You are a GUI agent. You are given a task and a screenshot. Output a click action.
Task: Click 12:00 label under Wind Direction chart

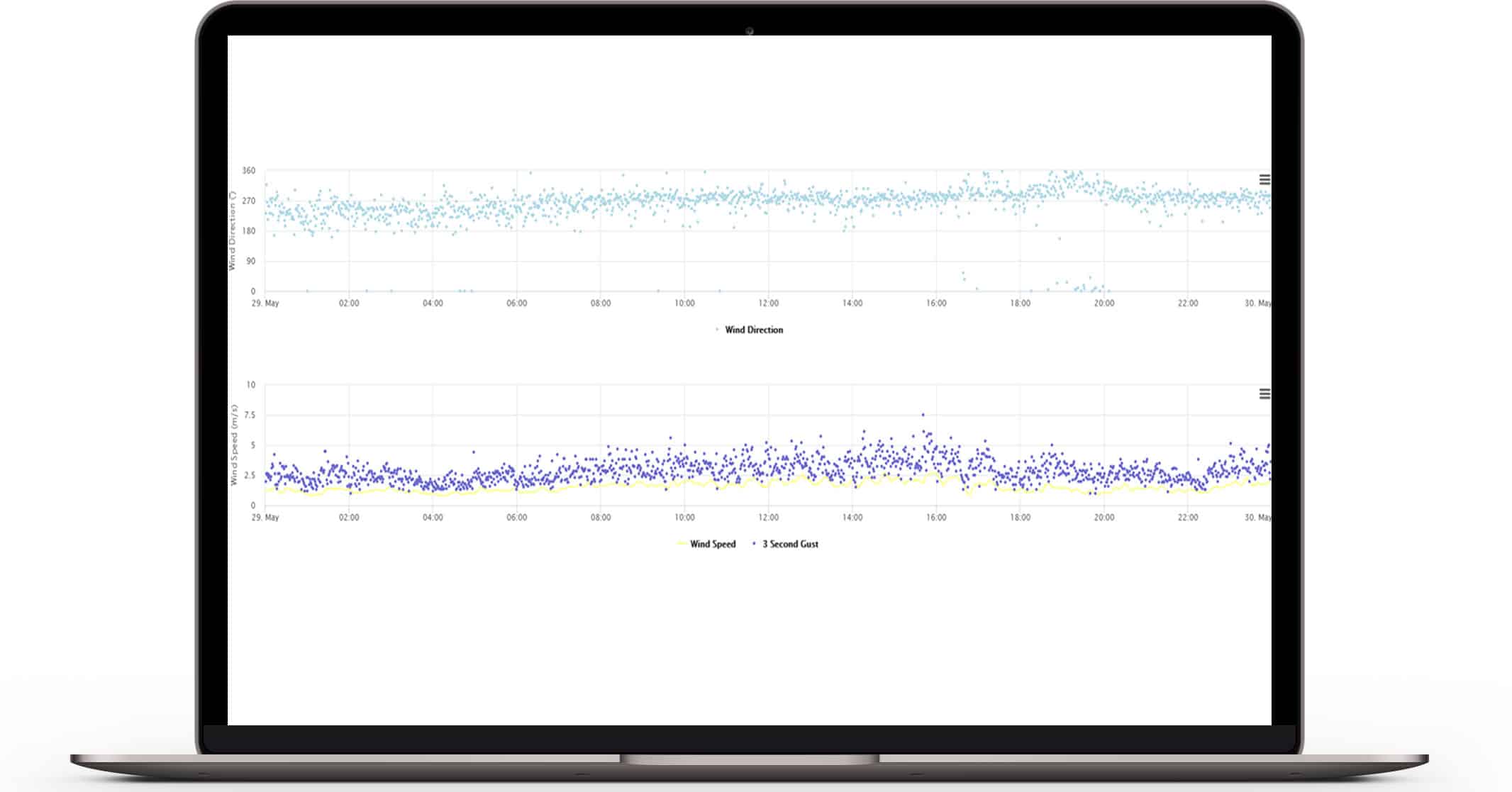768,303
